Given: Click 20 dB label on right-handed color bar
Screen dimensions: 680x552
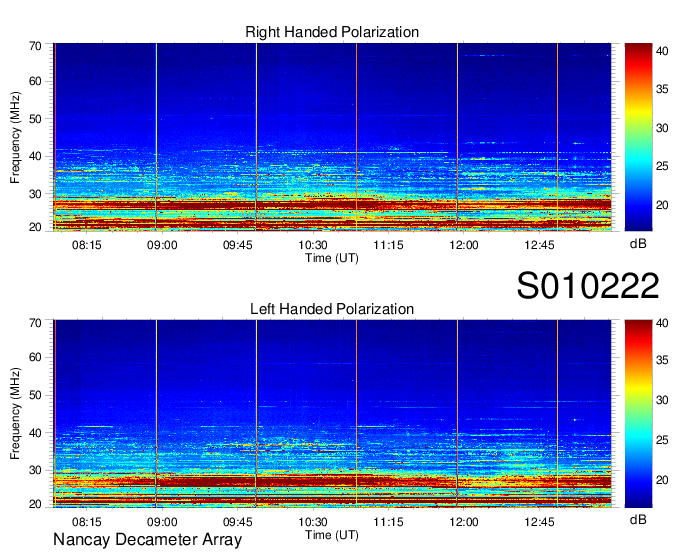Looking at the screenshot, I should click(x=662, y=205).
